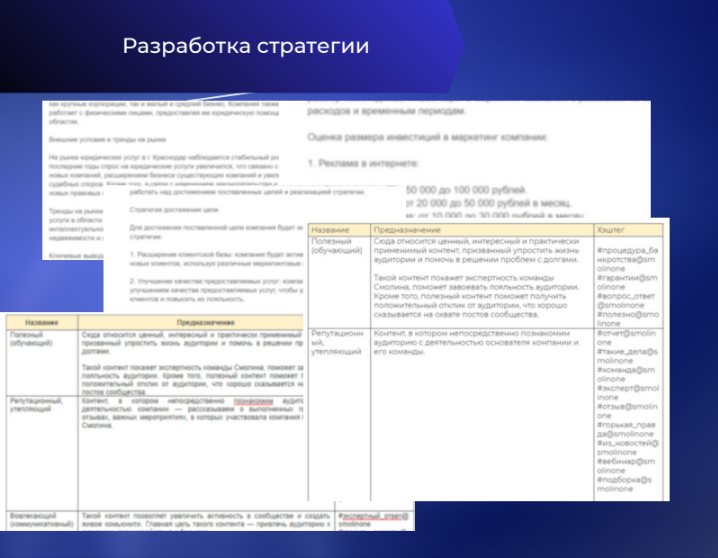Select hashtag "#экспертный_ответ@smolinone"

point(373,520)
